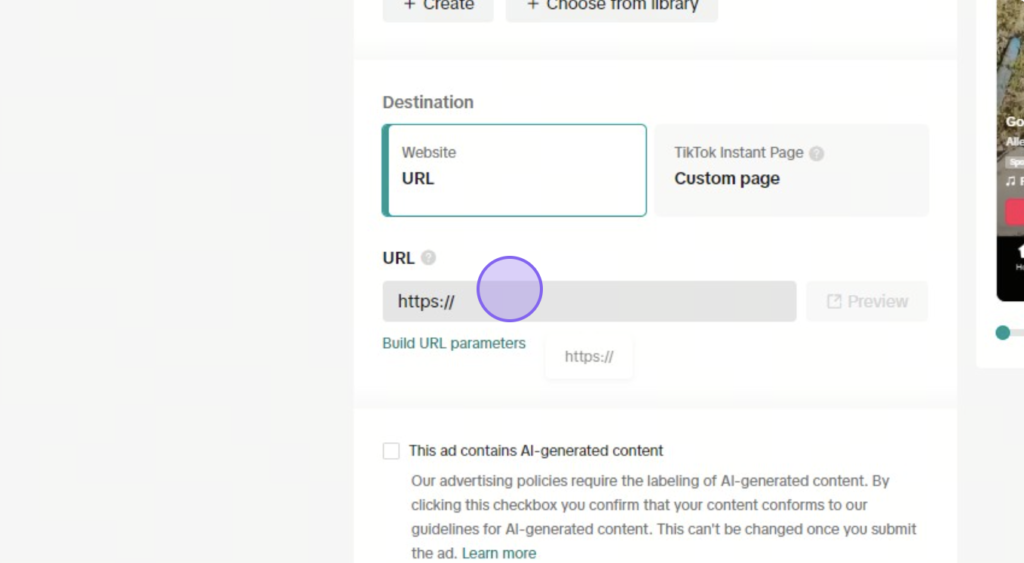Screen dimensions: 1024x563
Task: Click the help icon beside URL label
Action: point(428,257)
